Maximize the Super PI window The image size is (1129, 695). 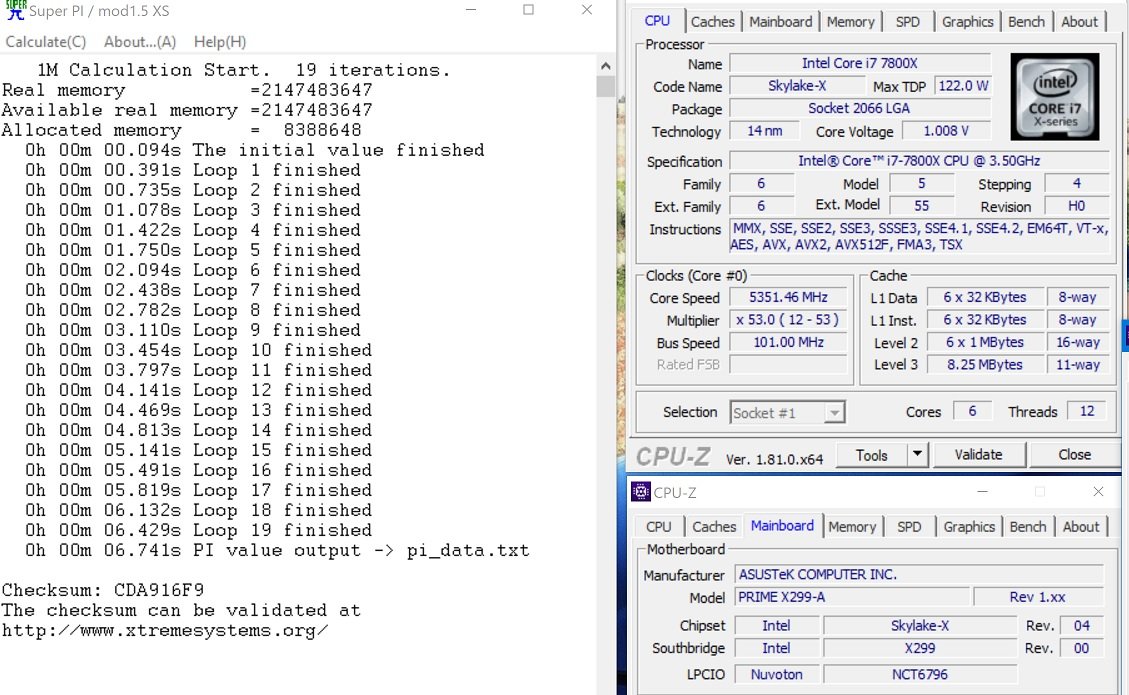[x=528, y=10]
